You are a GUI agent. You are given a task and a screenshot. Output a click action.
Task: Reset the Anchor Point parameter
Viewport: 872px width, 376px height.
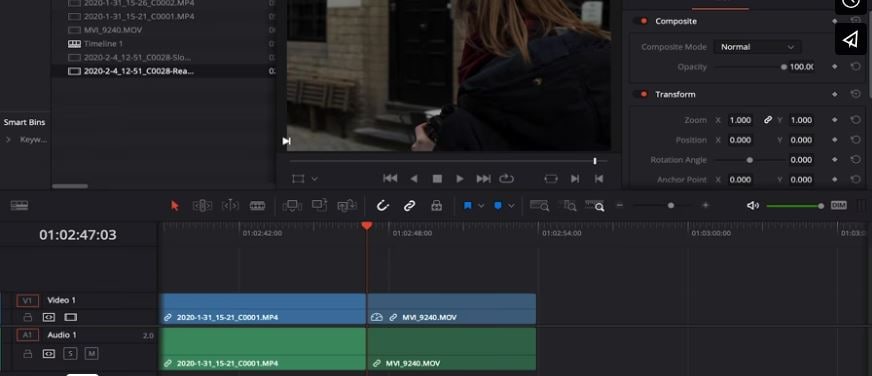click(856, 179)
